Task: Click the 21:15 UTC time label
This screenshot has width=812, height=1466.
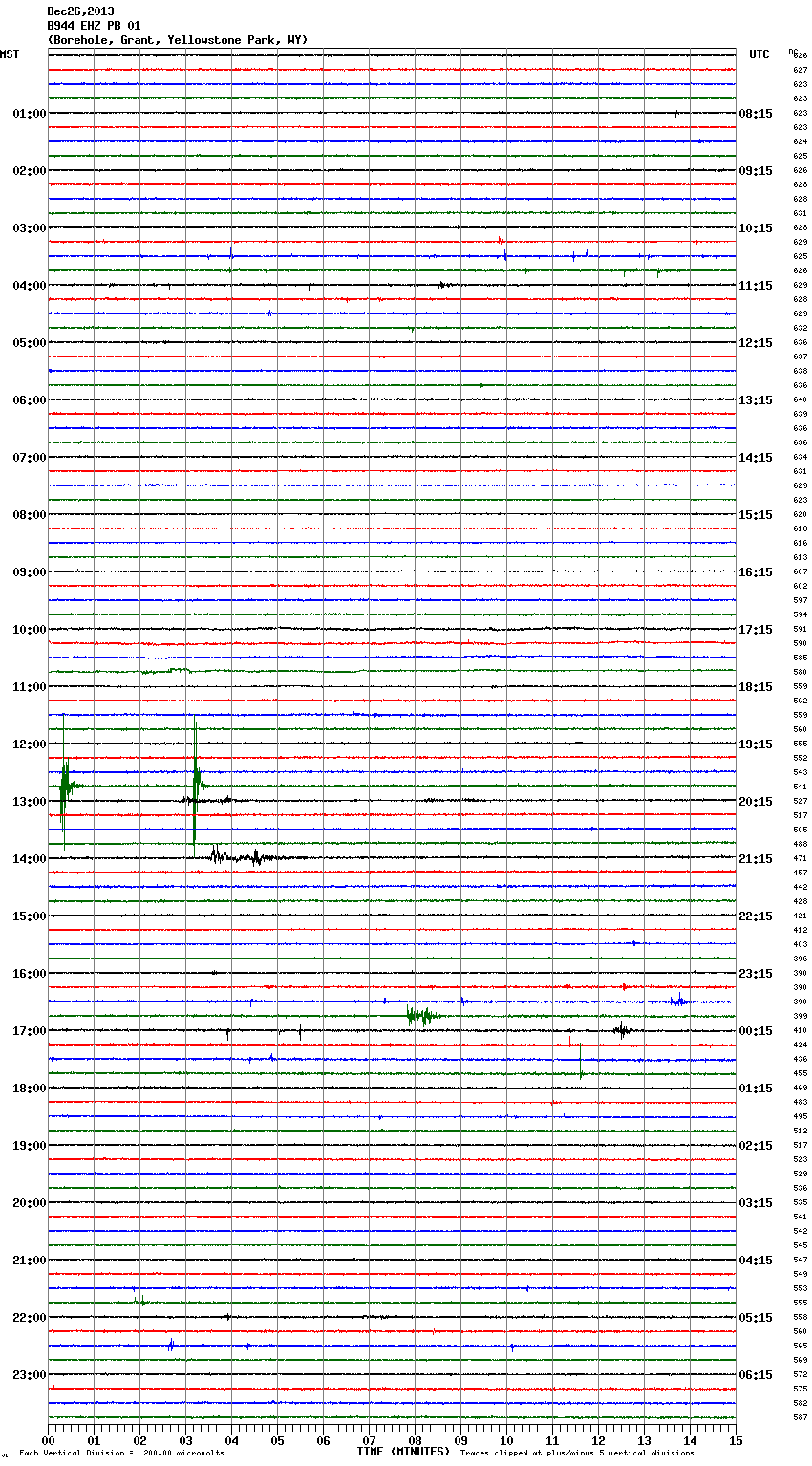Action: tap(756, 859)
